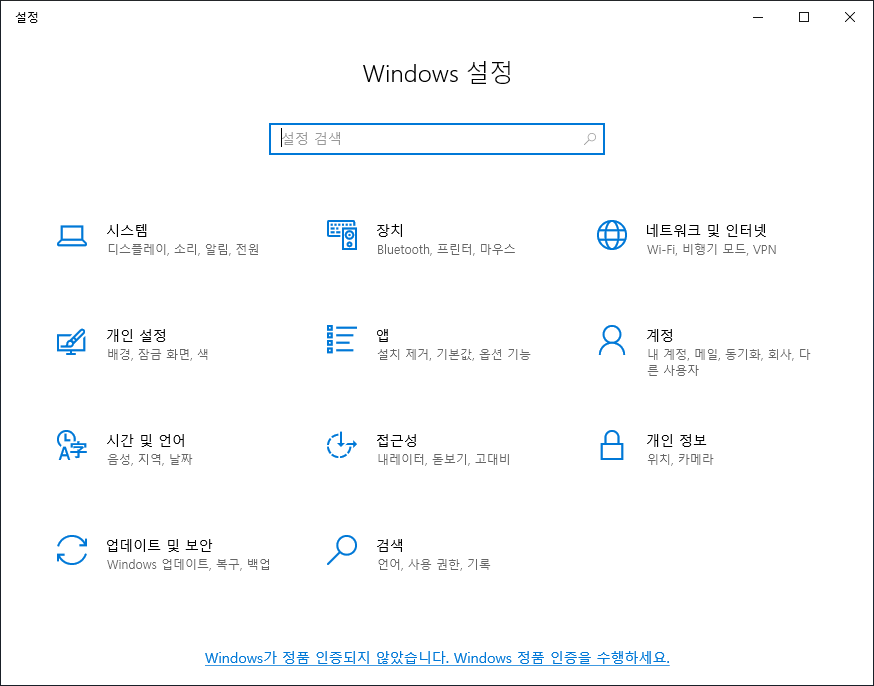The width and height of the screenshot is (874, 686).
Task: Click the 업데이트 및 보안 label
Action: pyautogui.click(x=159, y=545)
